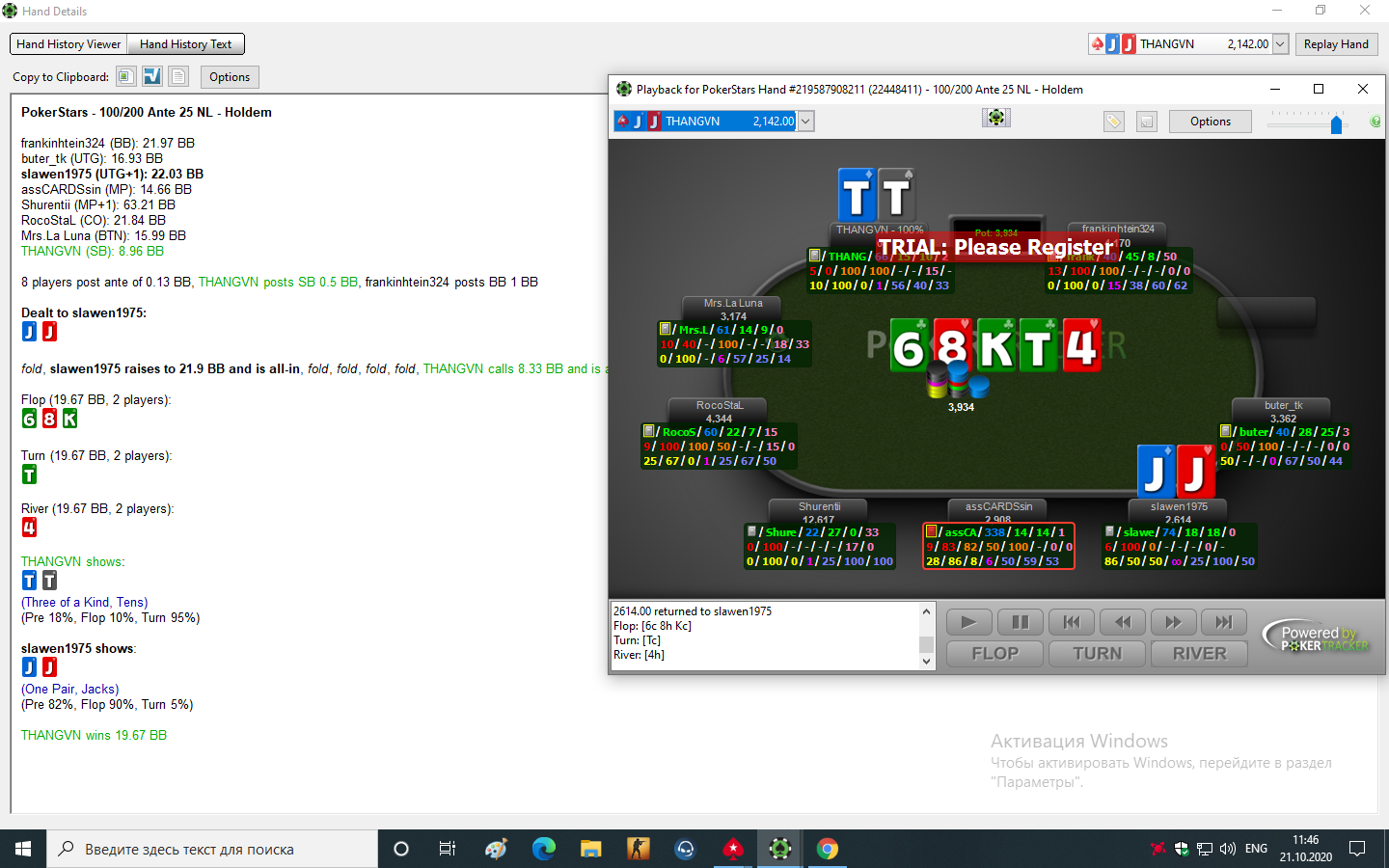
Task: Open File Explorer from taskbar
Action: pos(590,849)
